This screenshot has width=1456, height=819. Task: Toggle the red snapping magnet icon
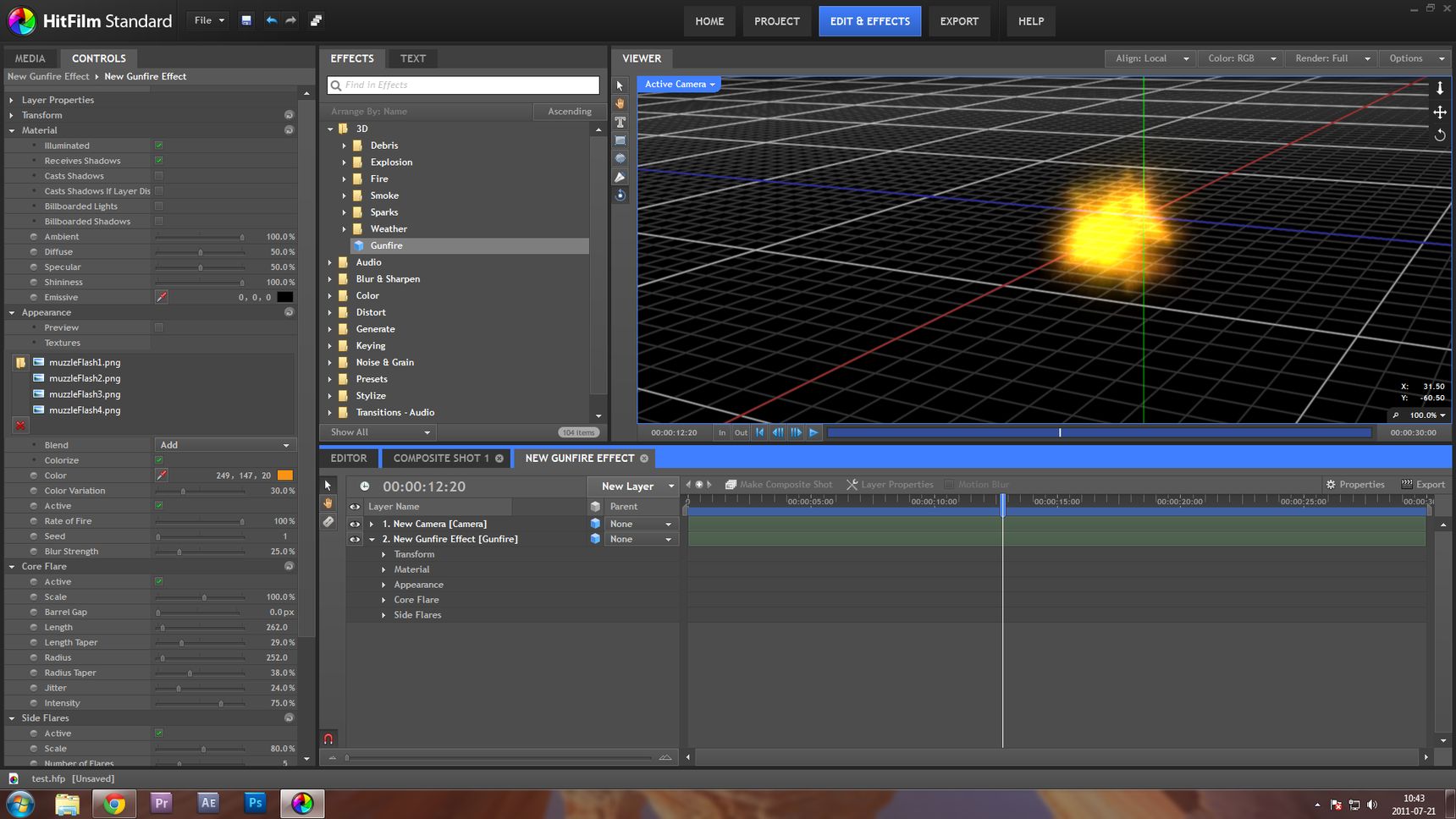(x=328, y=739)
